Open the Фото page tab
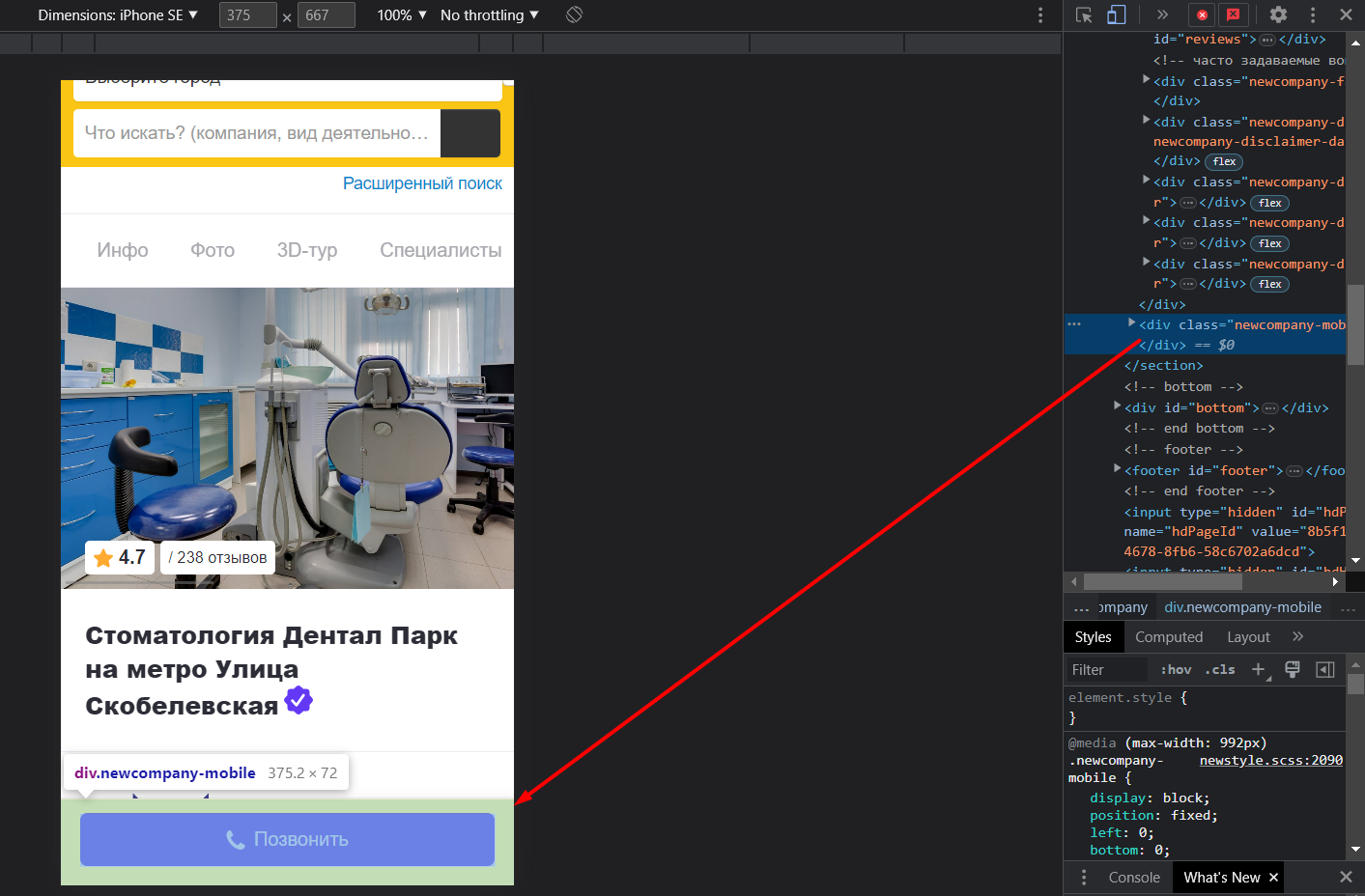This screenshot has height=896, width=1365. (213, 250)
